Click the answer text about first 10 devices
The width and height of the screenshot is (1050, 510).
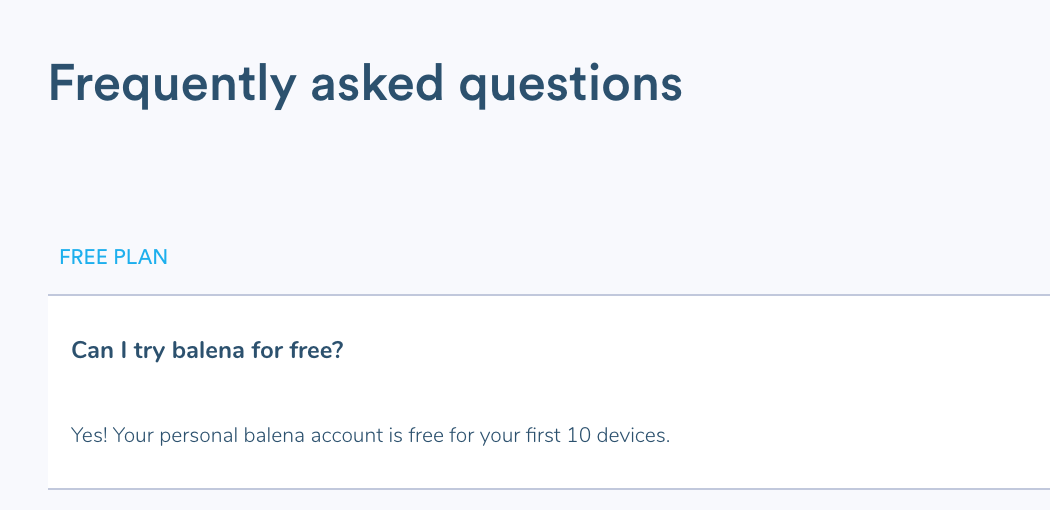click(370, 436)
